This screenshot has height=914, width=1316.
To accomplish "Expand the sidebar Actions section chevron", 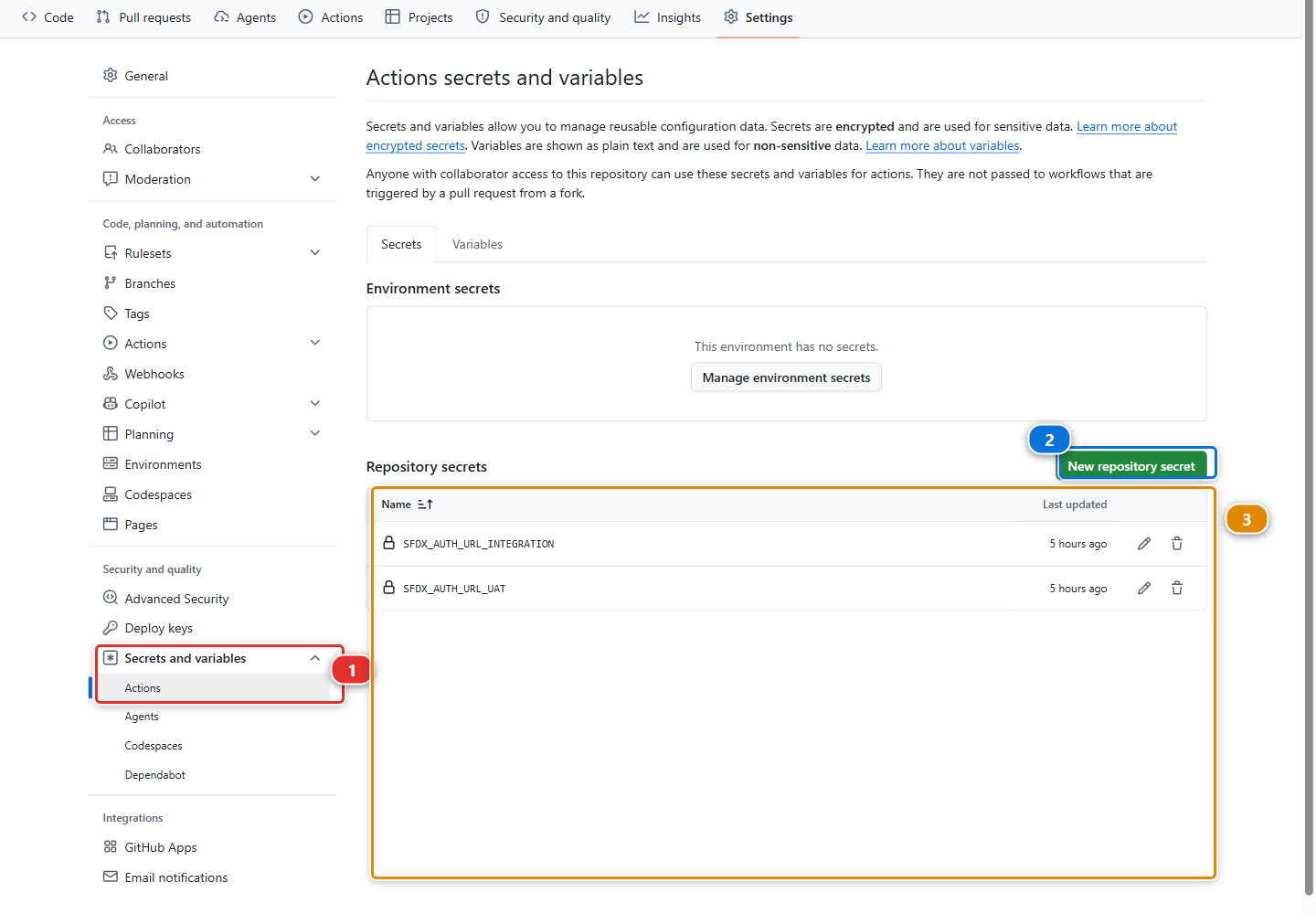I will pos(315,344).
